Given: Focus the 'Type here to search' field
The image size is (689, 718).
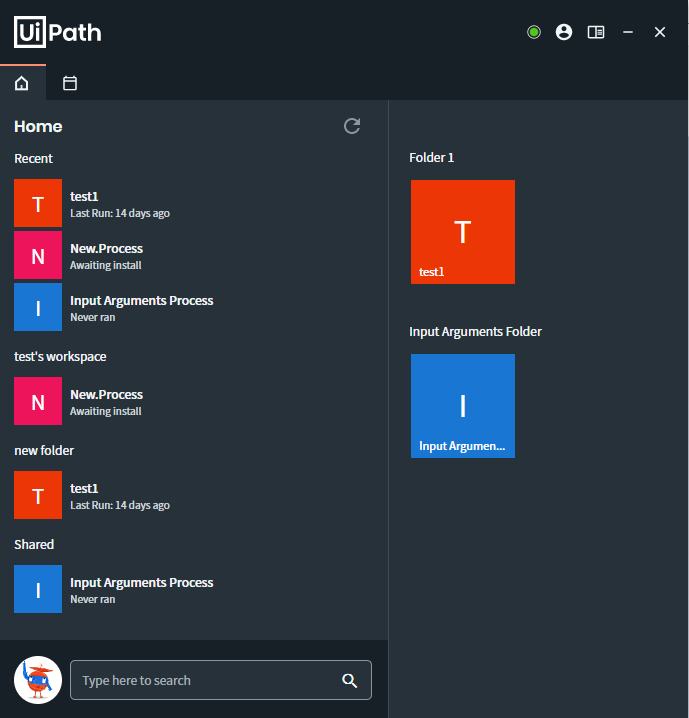Looking at the screenshot, I should [221, 680].
